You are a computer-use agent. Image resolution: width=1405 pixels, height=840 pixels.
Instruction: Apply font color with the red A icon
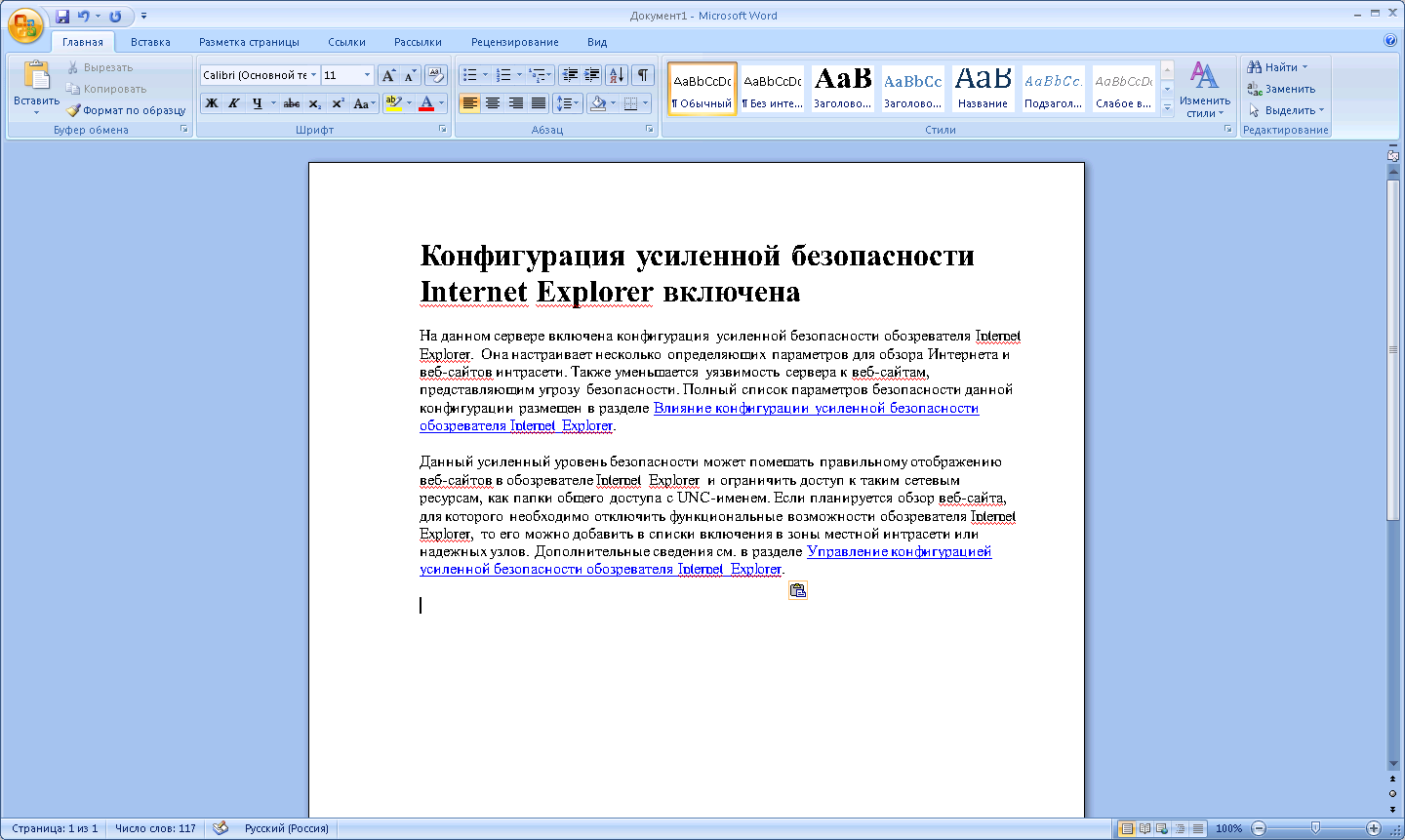[426, 102]
